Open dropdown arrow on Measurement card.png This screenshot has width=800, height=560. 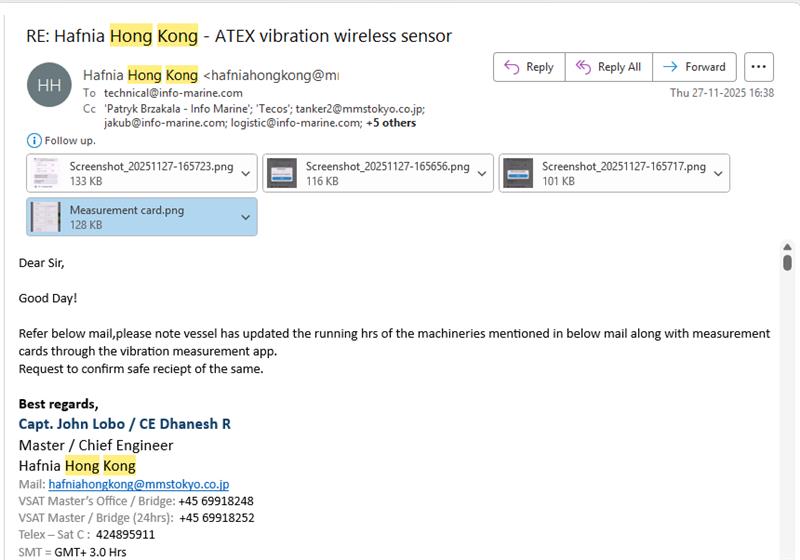pos(246,217)
